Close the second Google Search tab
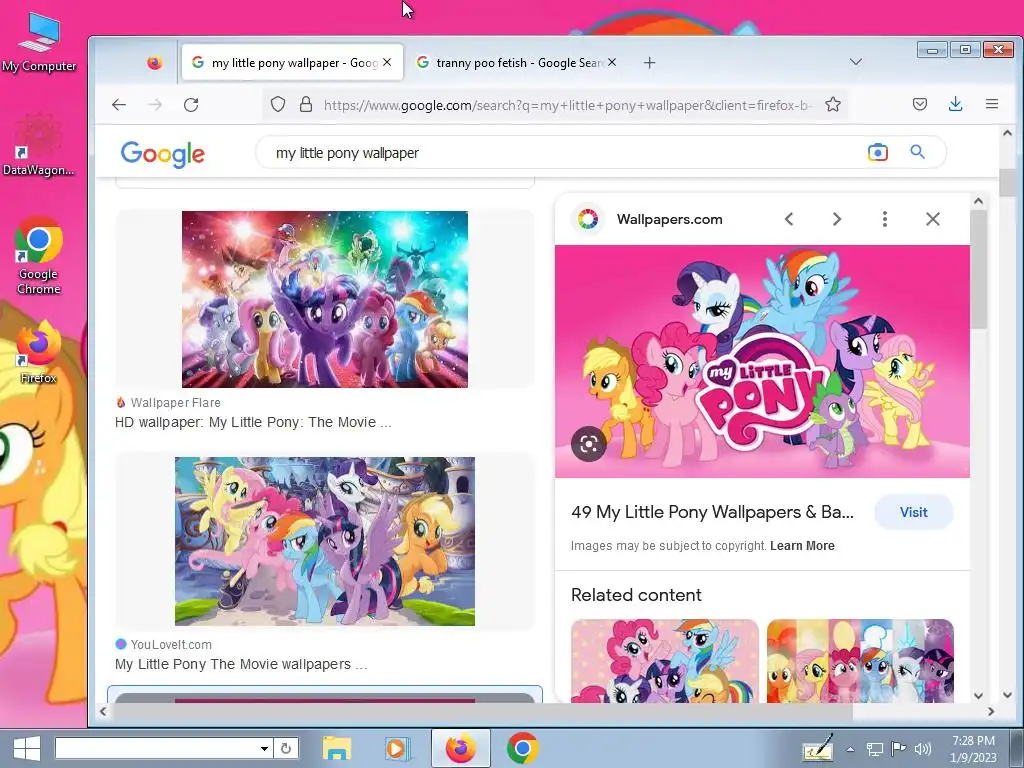 [612, 62]
